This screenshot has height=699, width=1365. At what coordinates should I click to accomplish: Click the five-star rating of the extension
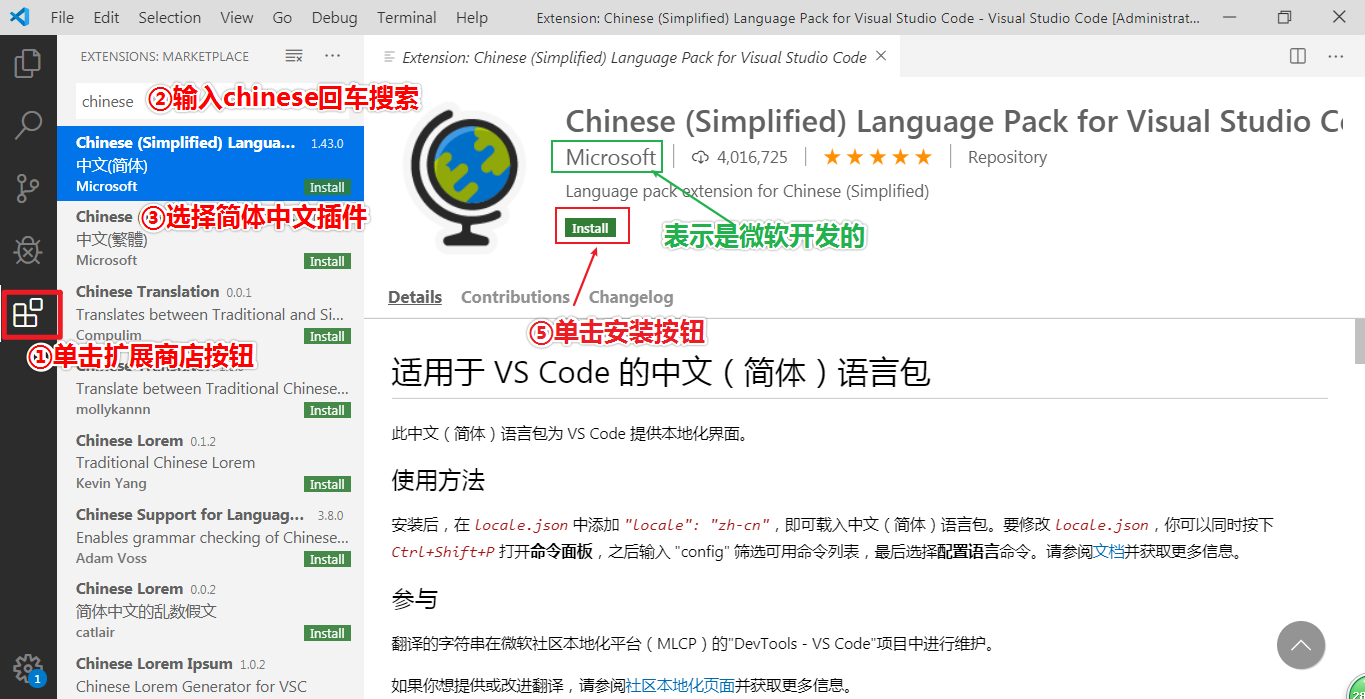pos(877,157)
